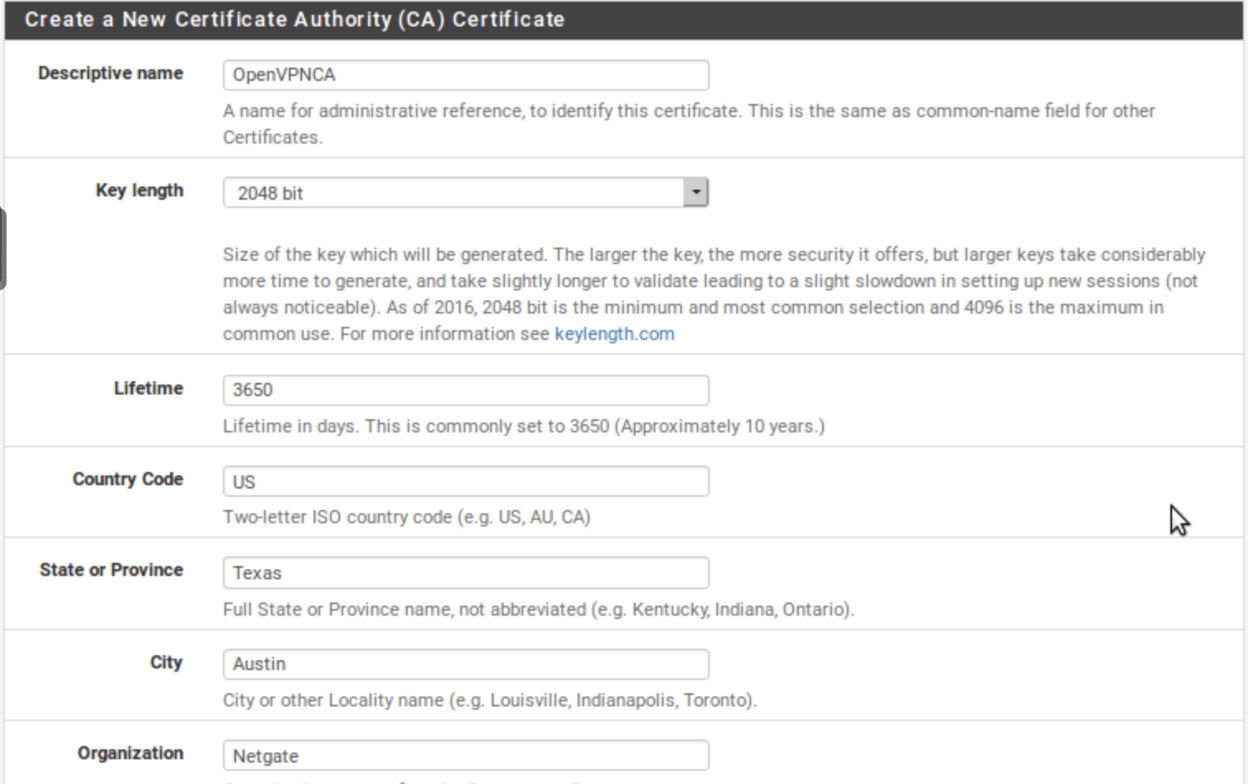Screen dimensions: 1248x784
Task: Select the Organization field showing Netgate
Action: [x=463, y=753]
